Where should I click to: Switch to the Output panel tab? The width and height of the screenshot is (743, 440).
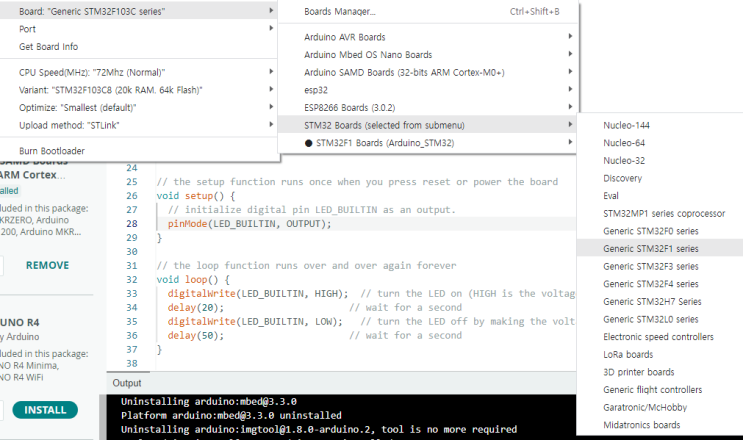coord(127,383)
